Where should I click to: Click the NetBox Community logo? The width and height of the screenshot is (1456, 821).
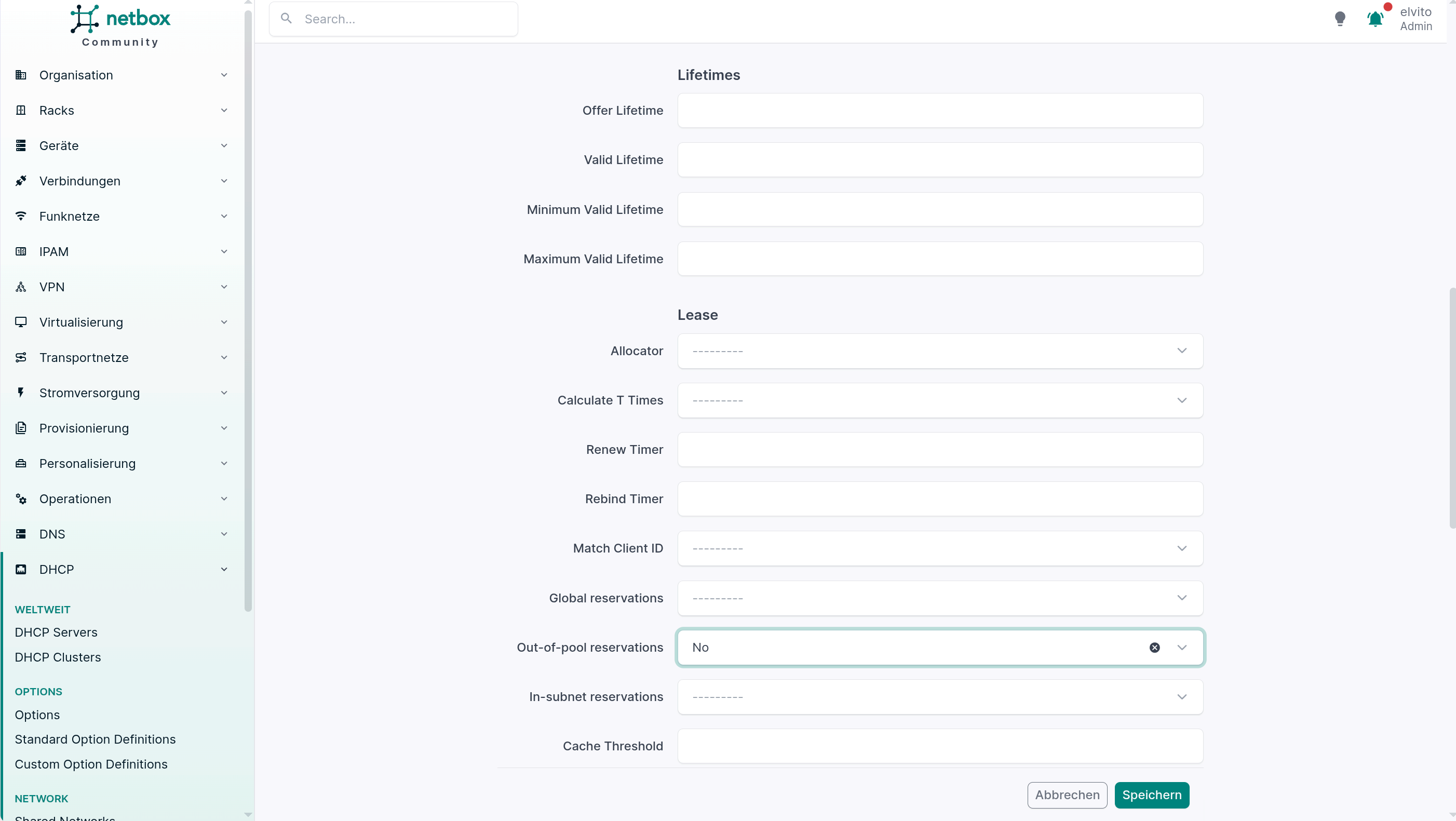pyautogui.click(x=120, y=25)
